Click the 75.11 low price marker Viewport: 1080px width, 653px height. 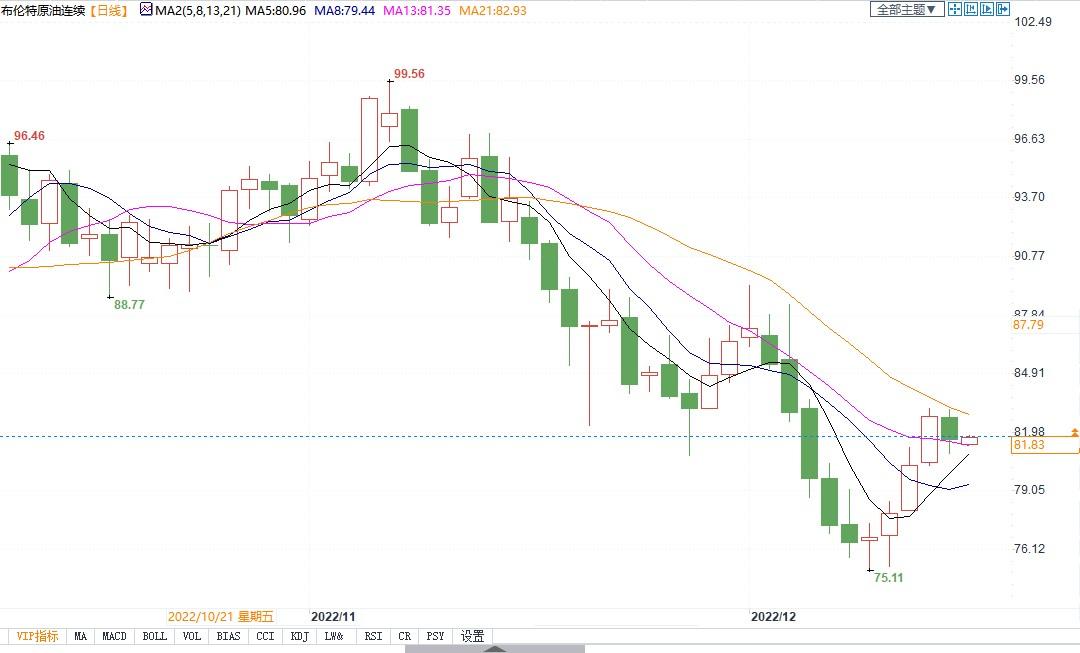tap(888, 578)
